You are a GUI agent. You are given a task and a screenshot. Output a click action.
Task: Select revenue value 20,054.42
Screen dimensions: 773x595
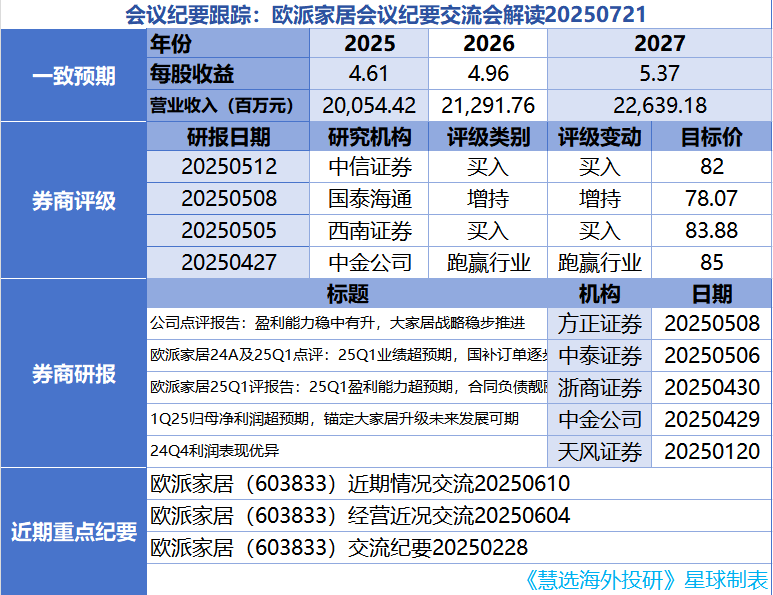(x=369, y=105)
